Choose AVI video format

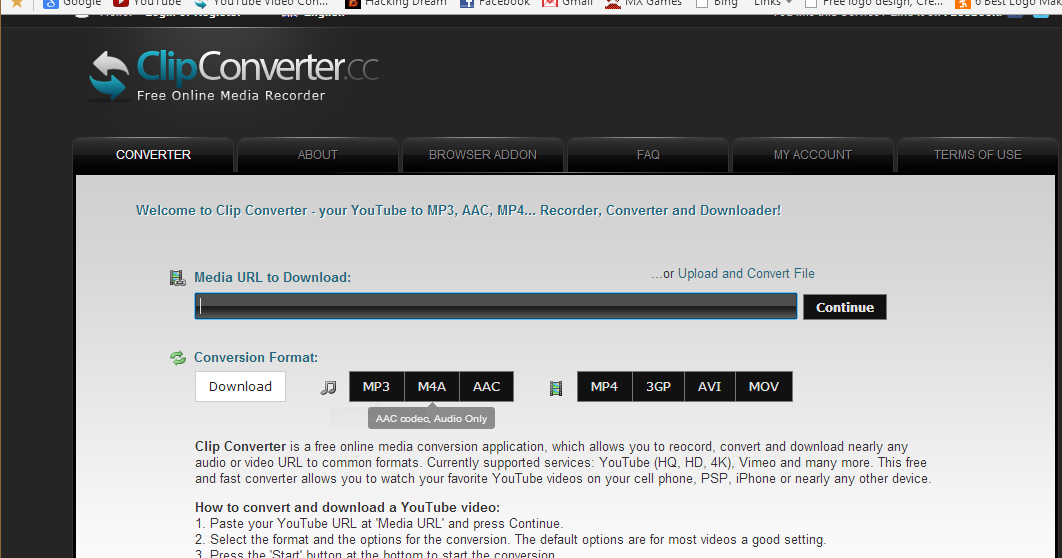point(710,387)
